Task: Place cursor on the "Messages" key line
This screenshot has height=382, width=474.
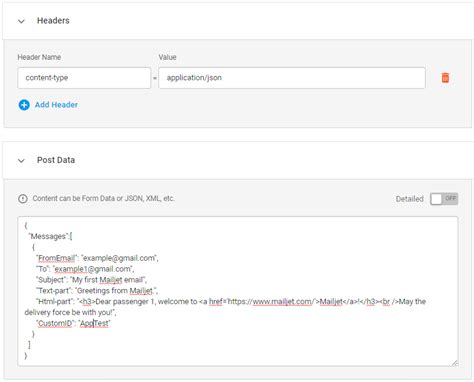Action: [50, 236]
